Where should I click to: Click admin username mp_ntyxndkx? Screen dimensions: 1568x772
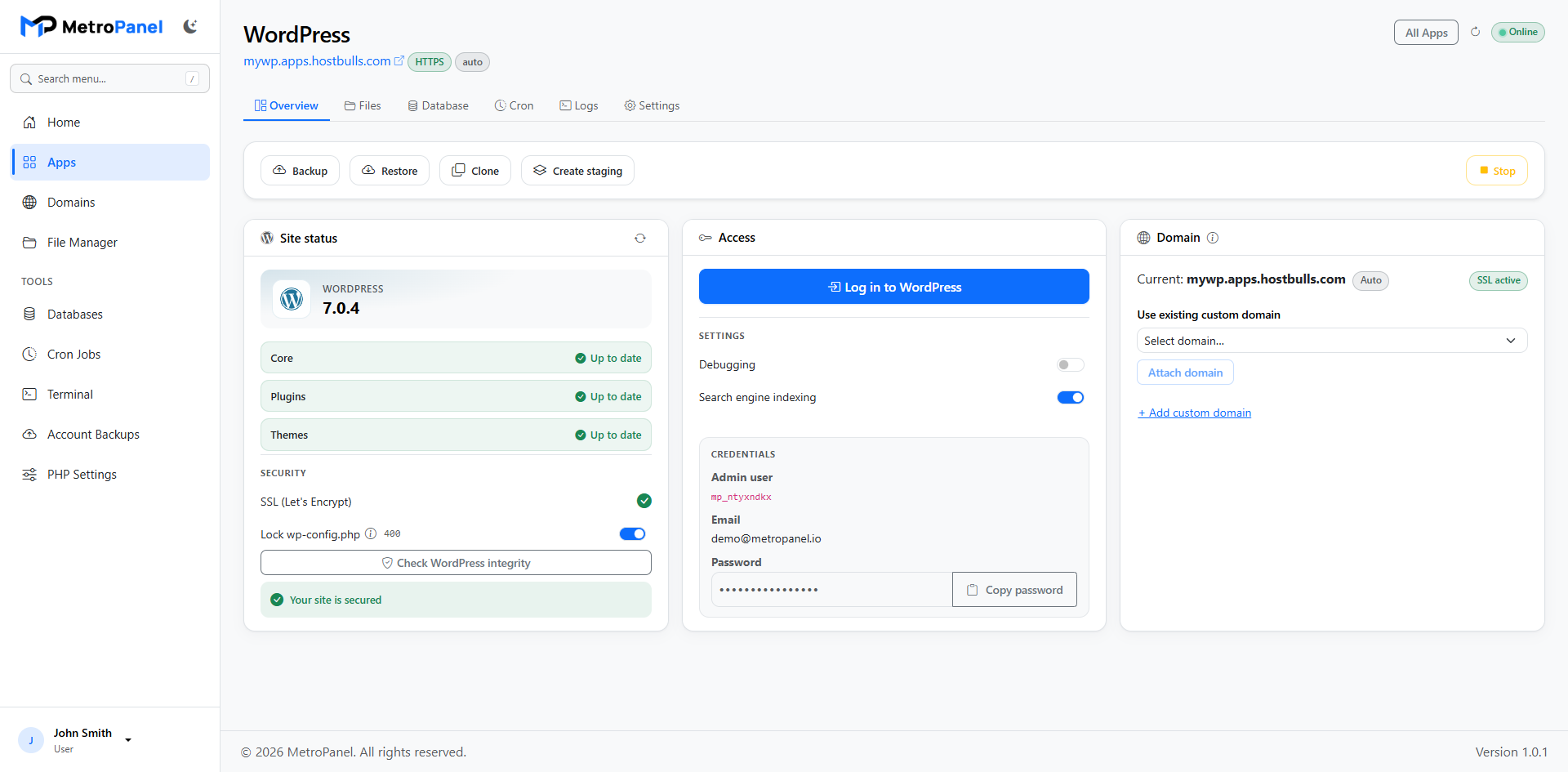742,497
